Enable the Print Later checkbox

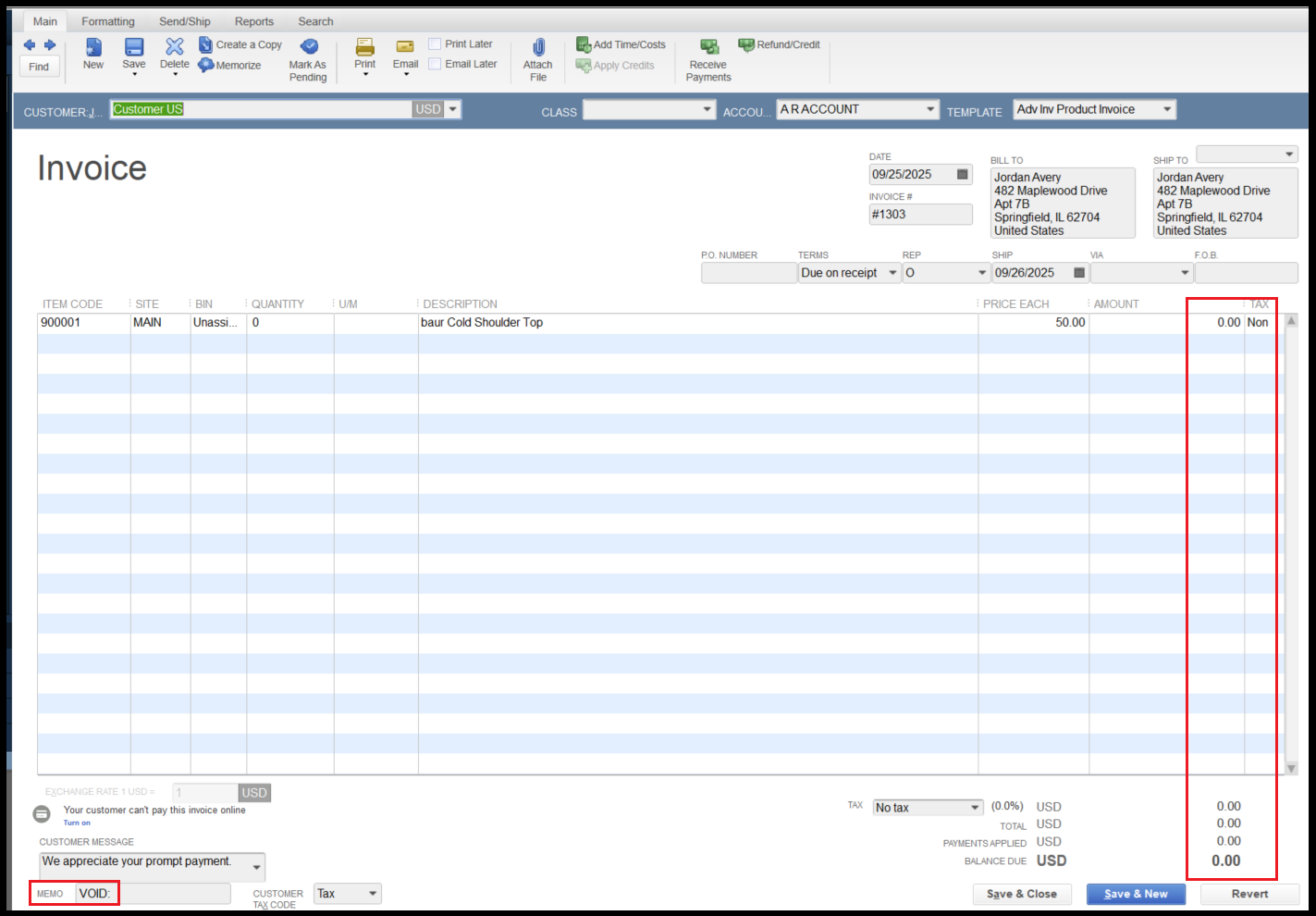click(435, 44)
